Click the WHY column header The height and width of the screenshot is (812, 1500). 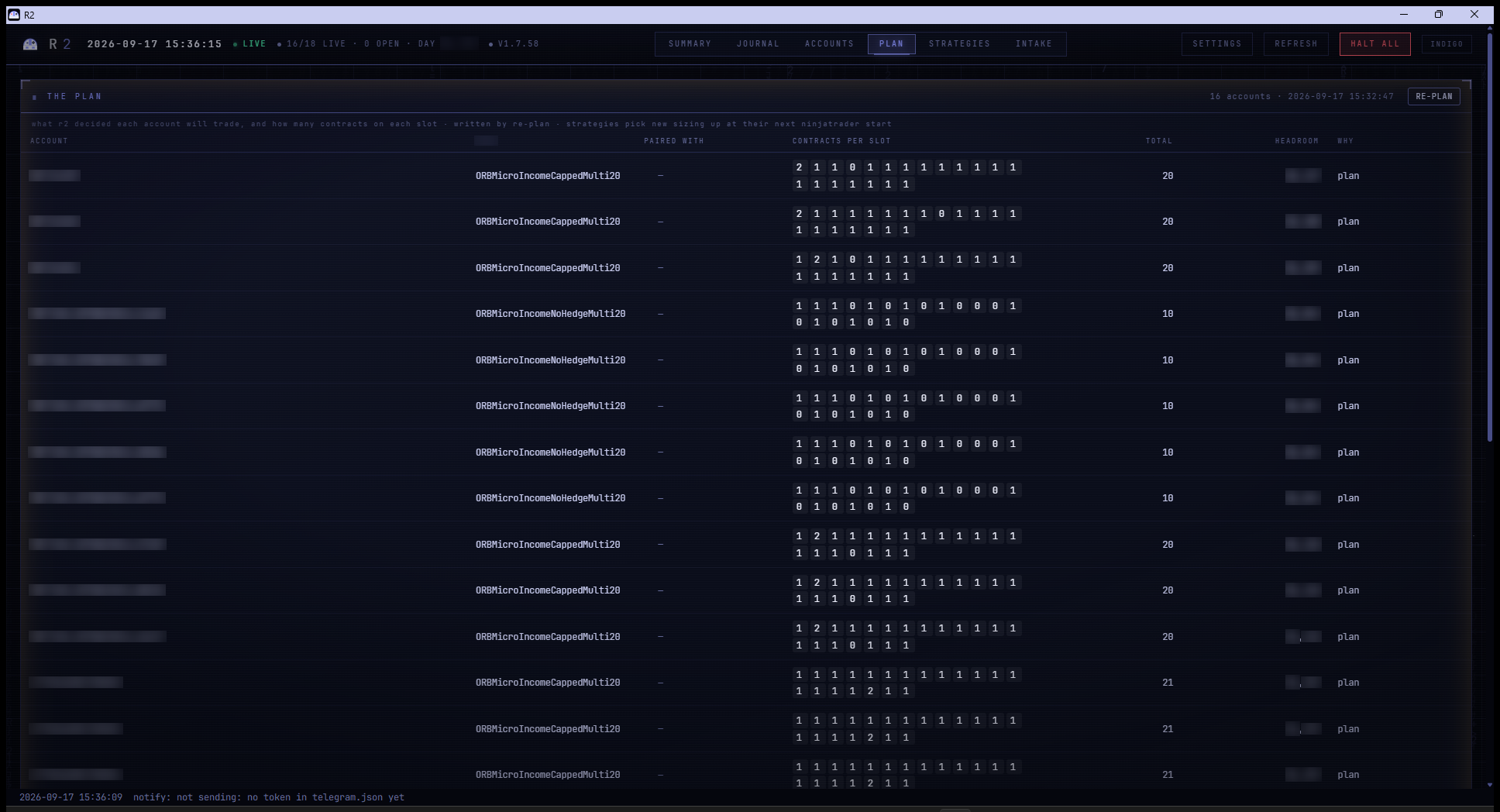pyautogui.click(x=1346, y=141)
